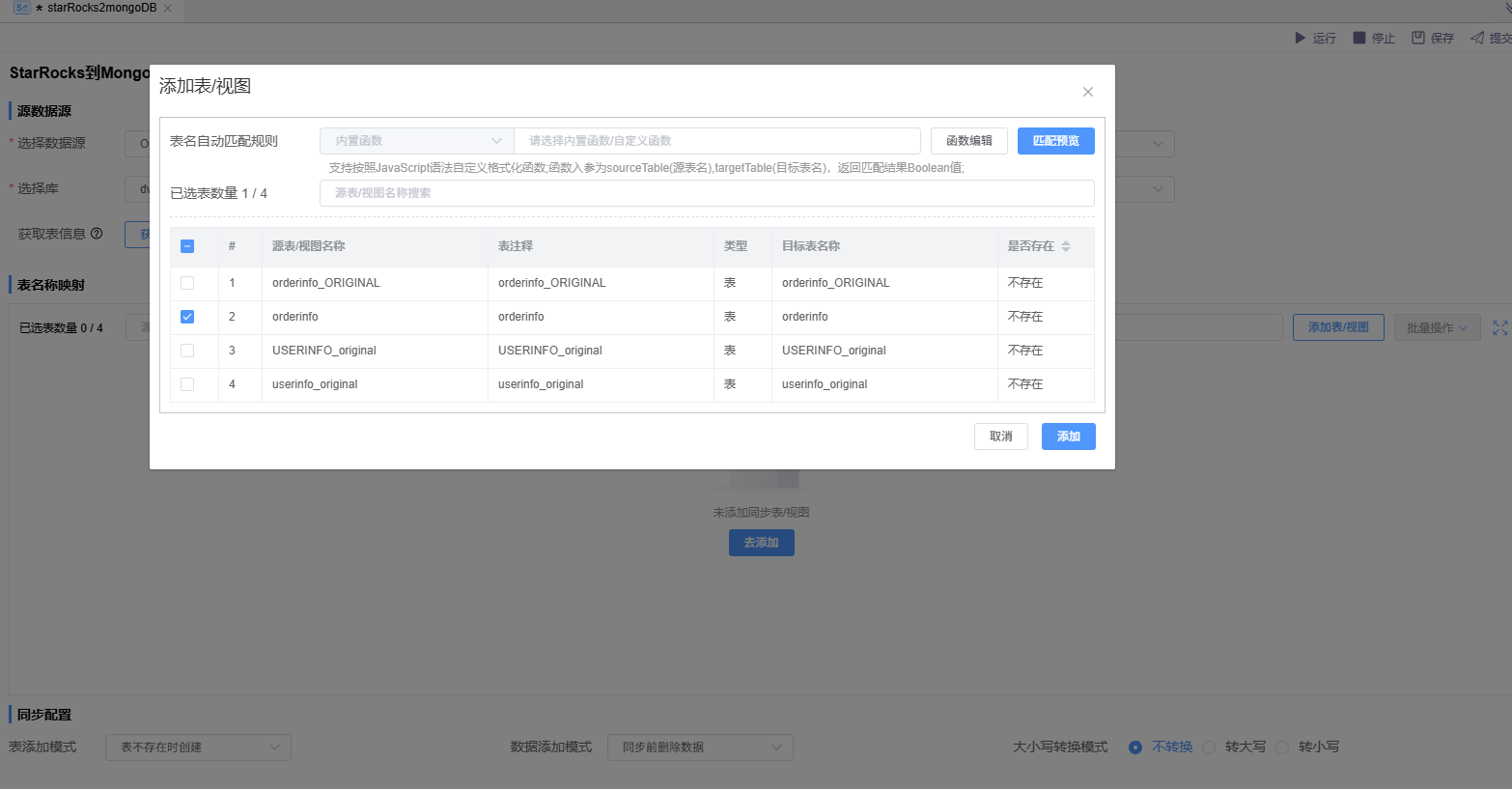Click the sort arrows beside 是否存在

1066,246
